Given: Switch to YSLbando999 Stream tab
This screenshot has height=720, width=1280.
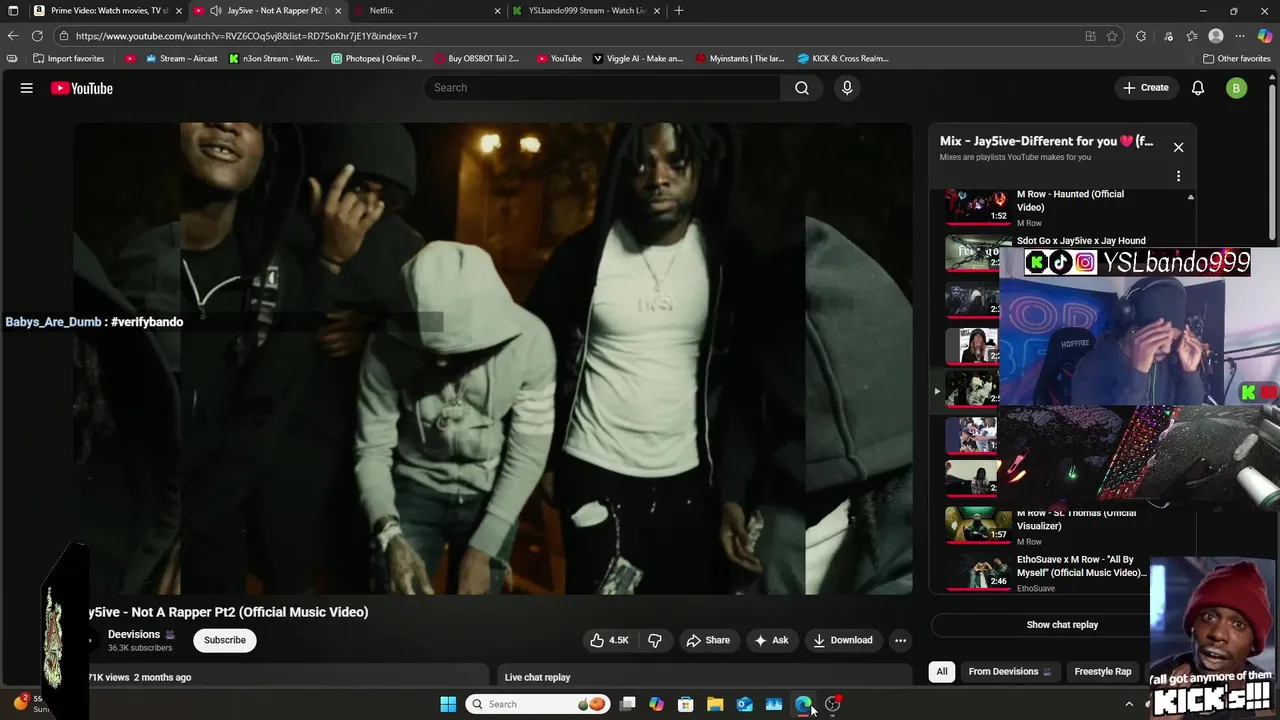Looking at the screenshot, I should [586, 11].
